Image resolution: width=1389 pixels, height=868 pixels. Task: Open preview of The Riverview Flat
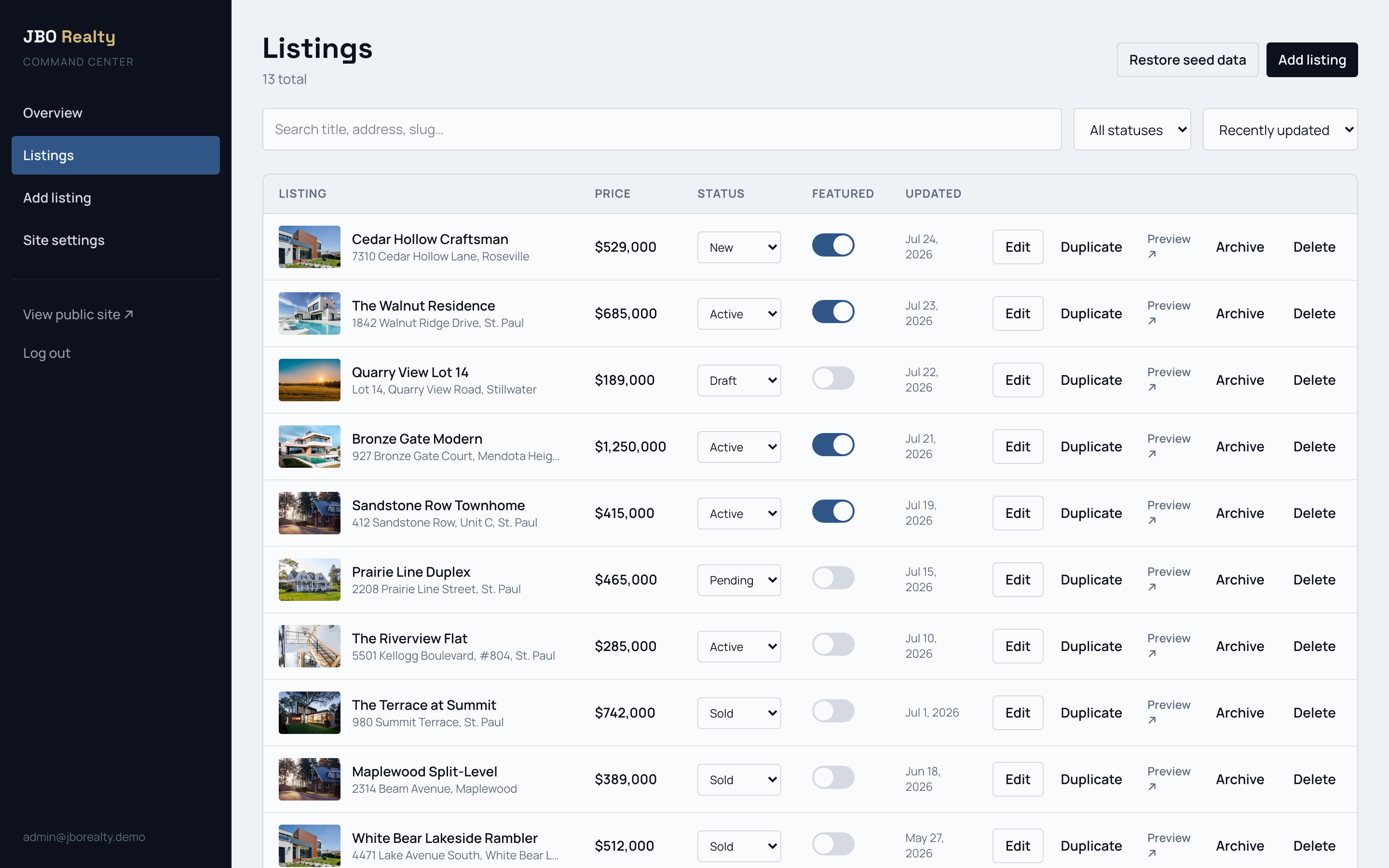click(x=1168, y=646)
